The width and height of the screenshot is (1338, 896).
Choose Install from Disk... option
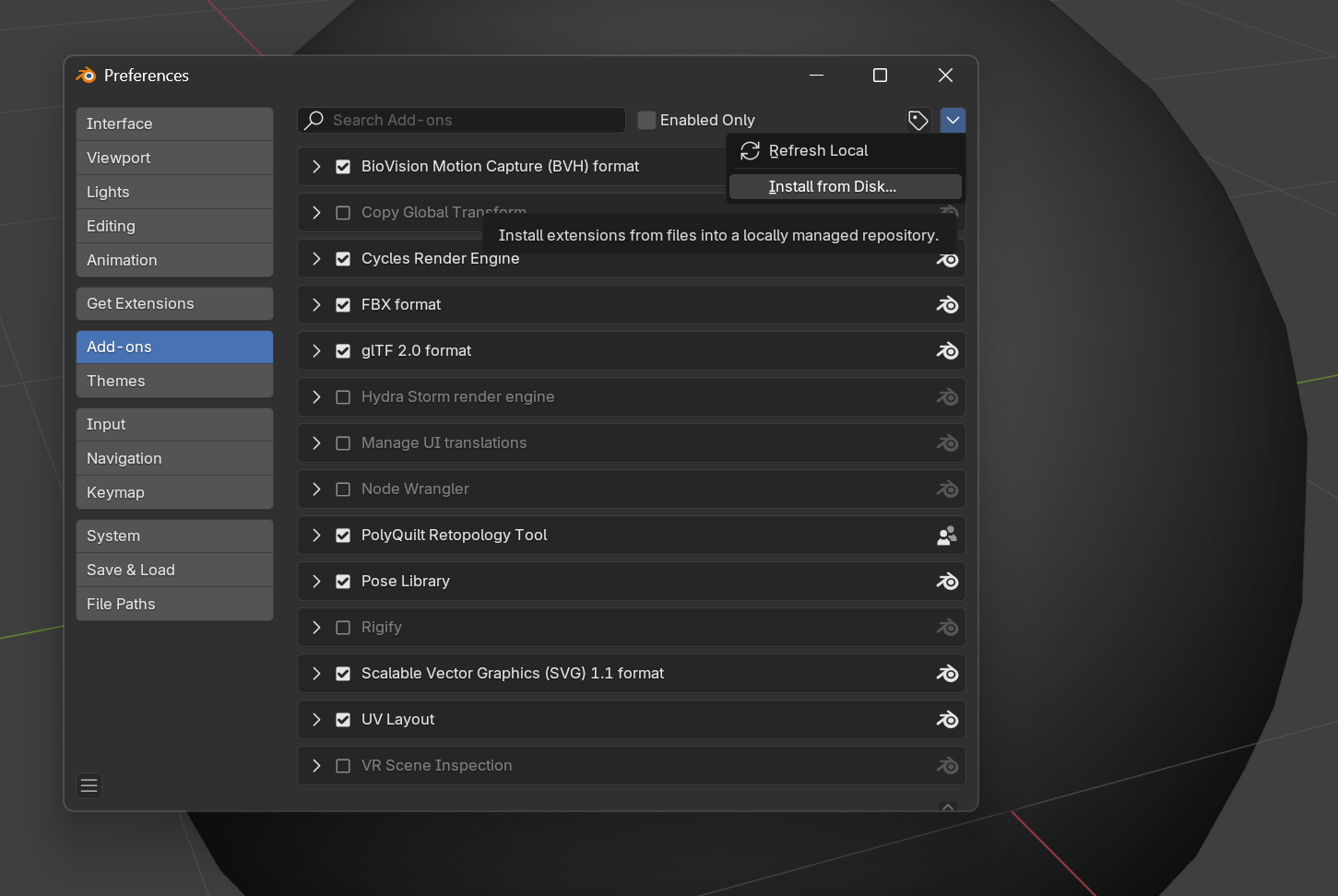point(846,186)
